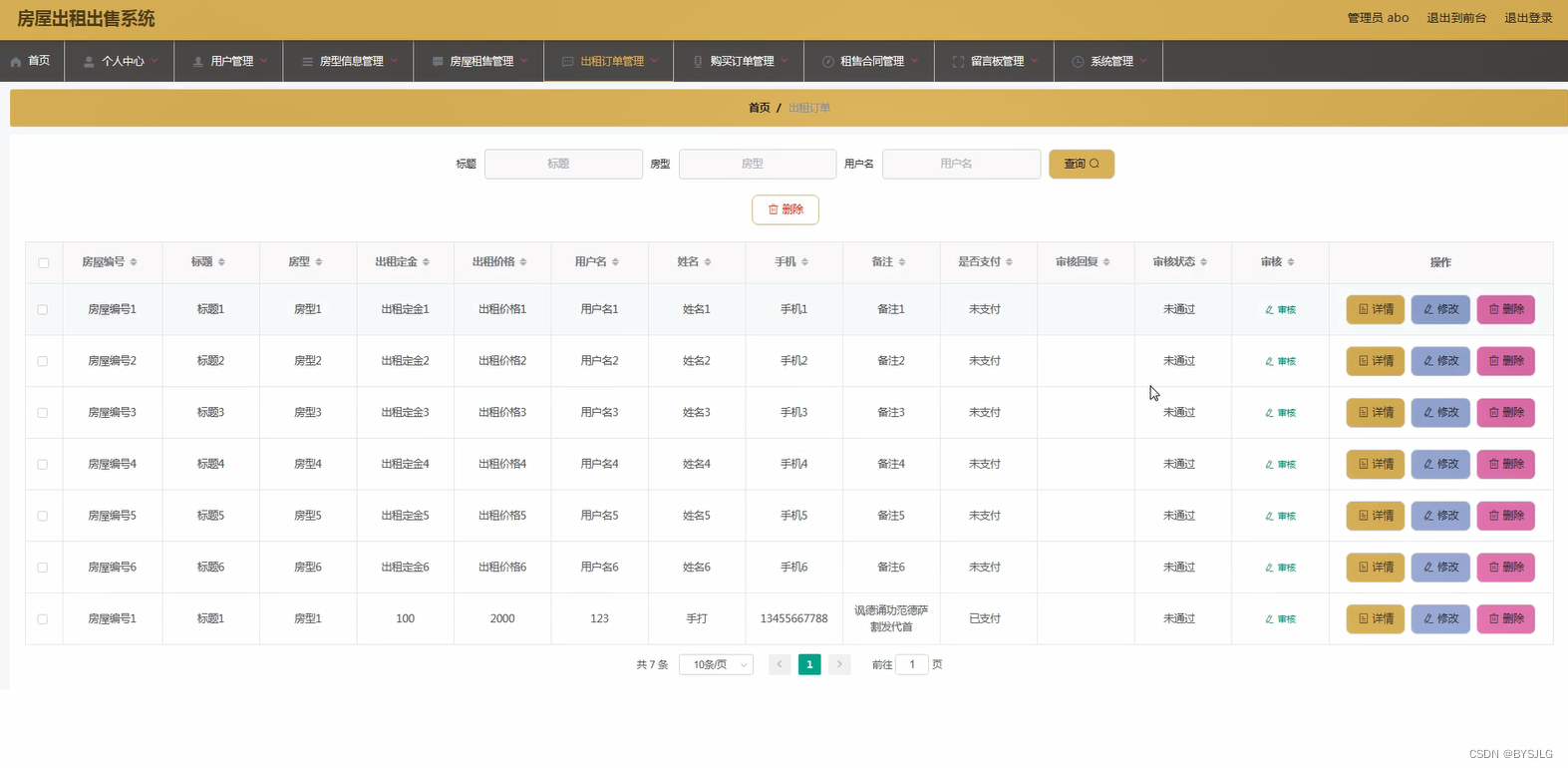The width and height of the screenshot is (1568, 768).
Task: Open the 10条/页 page size dropdown
Action: (x=716, y=665)
